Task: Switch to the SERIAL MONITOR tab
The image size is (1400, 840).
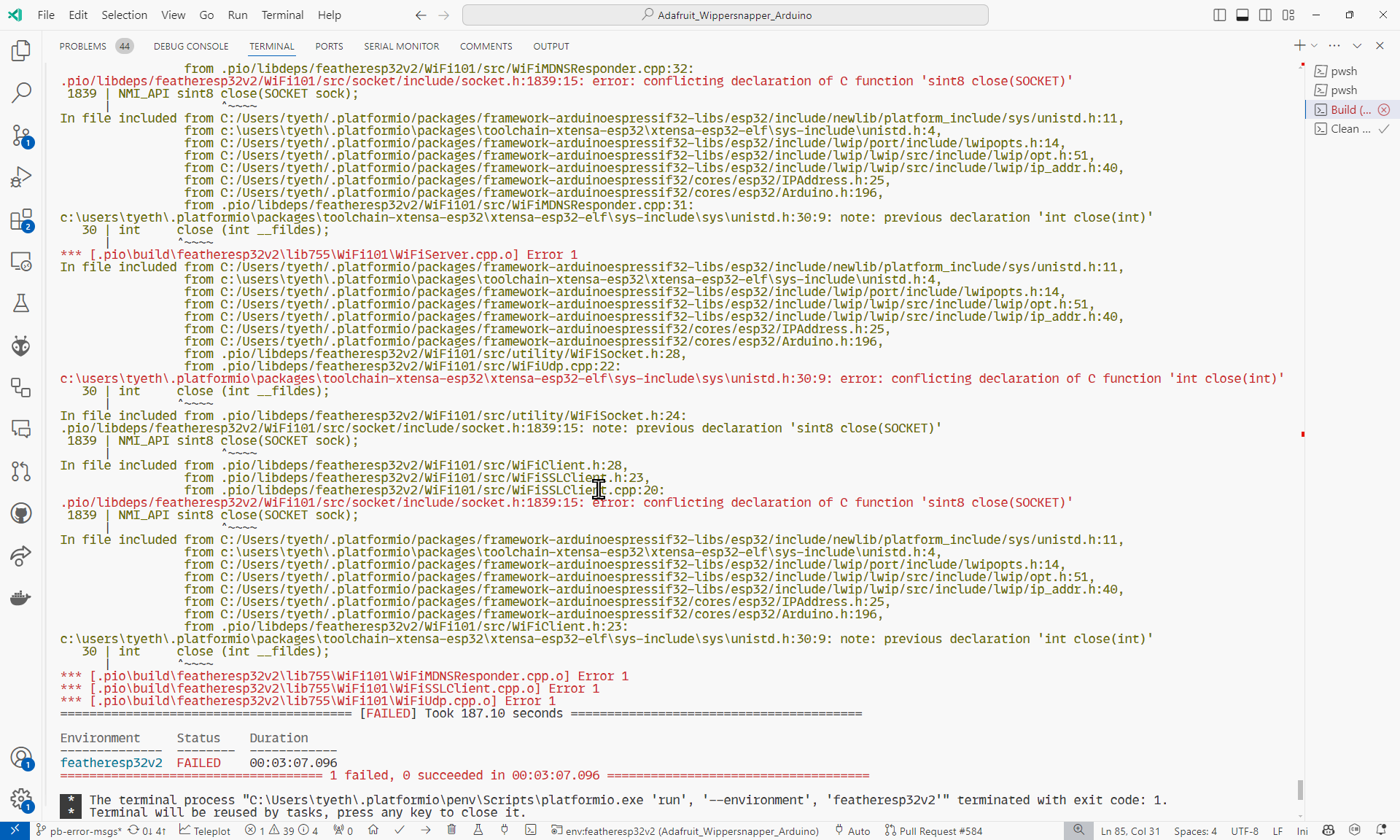Action: click(x=401, y=46)
